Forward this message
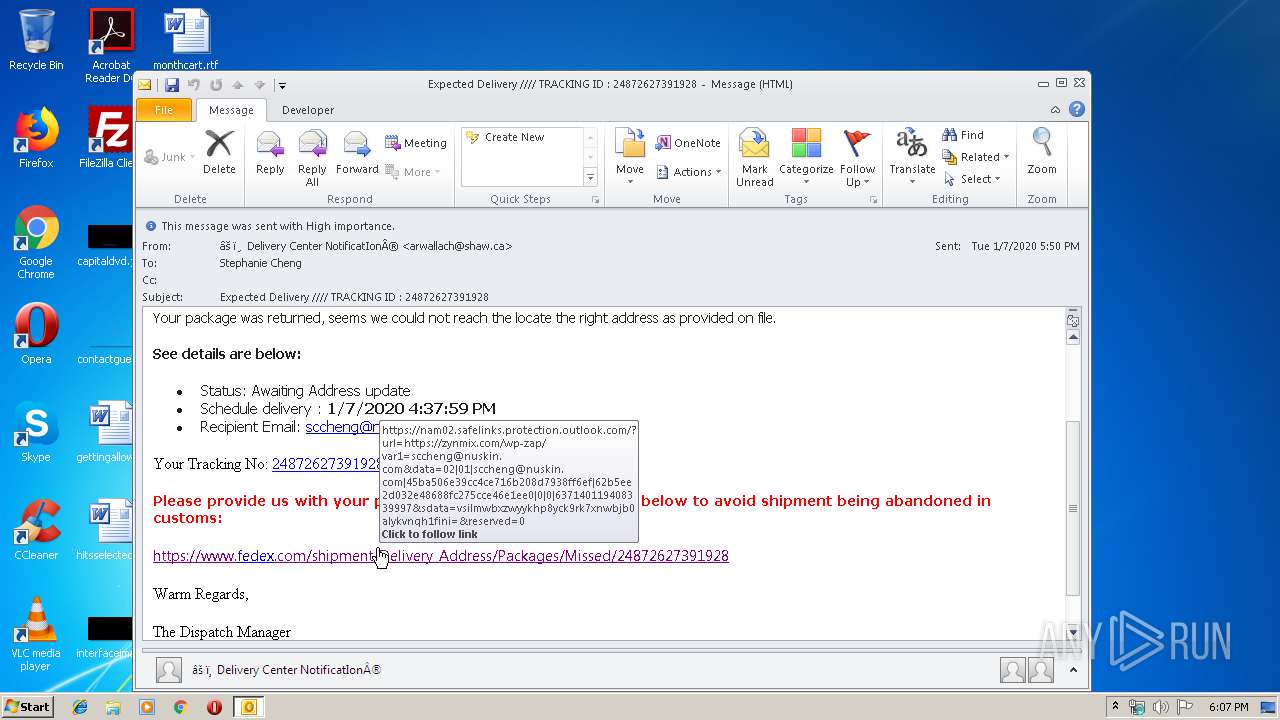This screenshot has width=1280, height=720. tap(357, 153)
